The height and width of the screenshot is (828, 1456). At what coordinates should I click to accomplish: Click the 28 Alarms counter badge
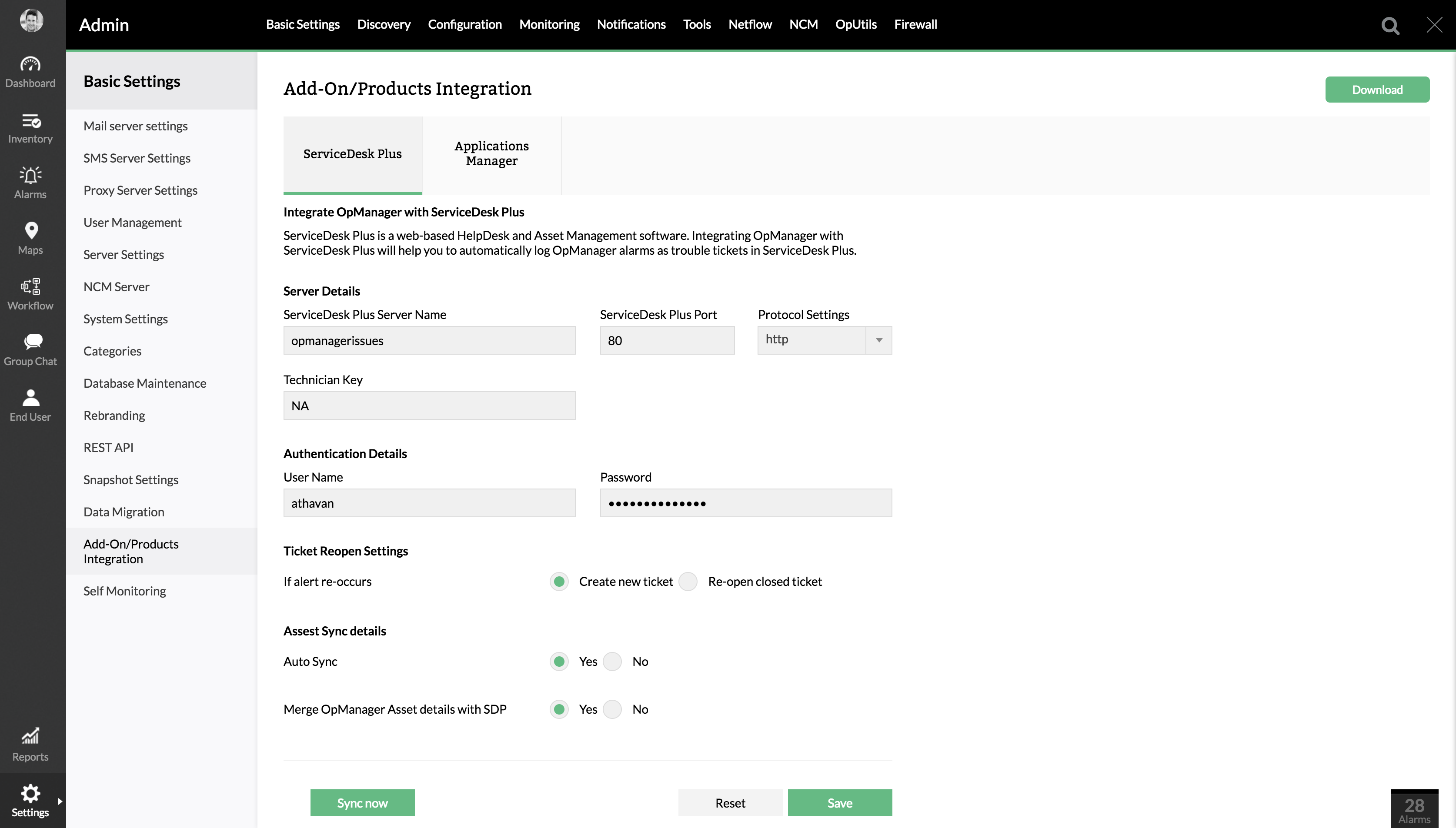pos(1413,810)
